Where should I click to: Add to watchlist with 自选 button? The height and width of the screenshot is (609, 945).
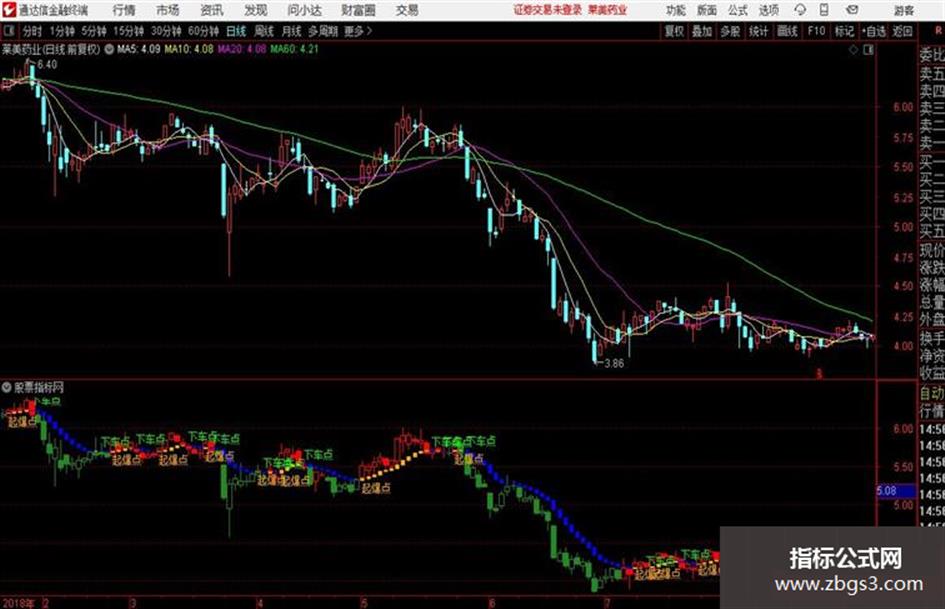click(874, 31)
